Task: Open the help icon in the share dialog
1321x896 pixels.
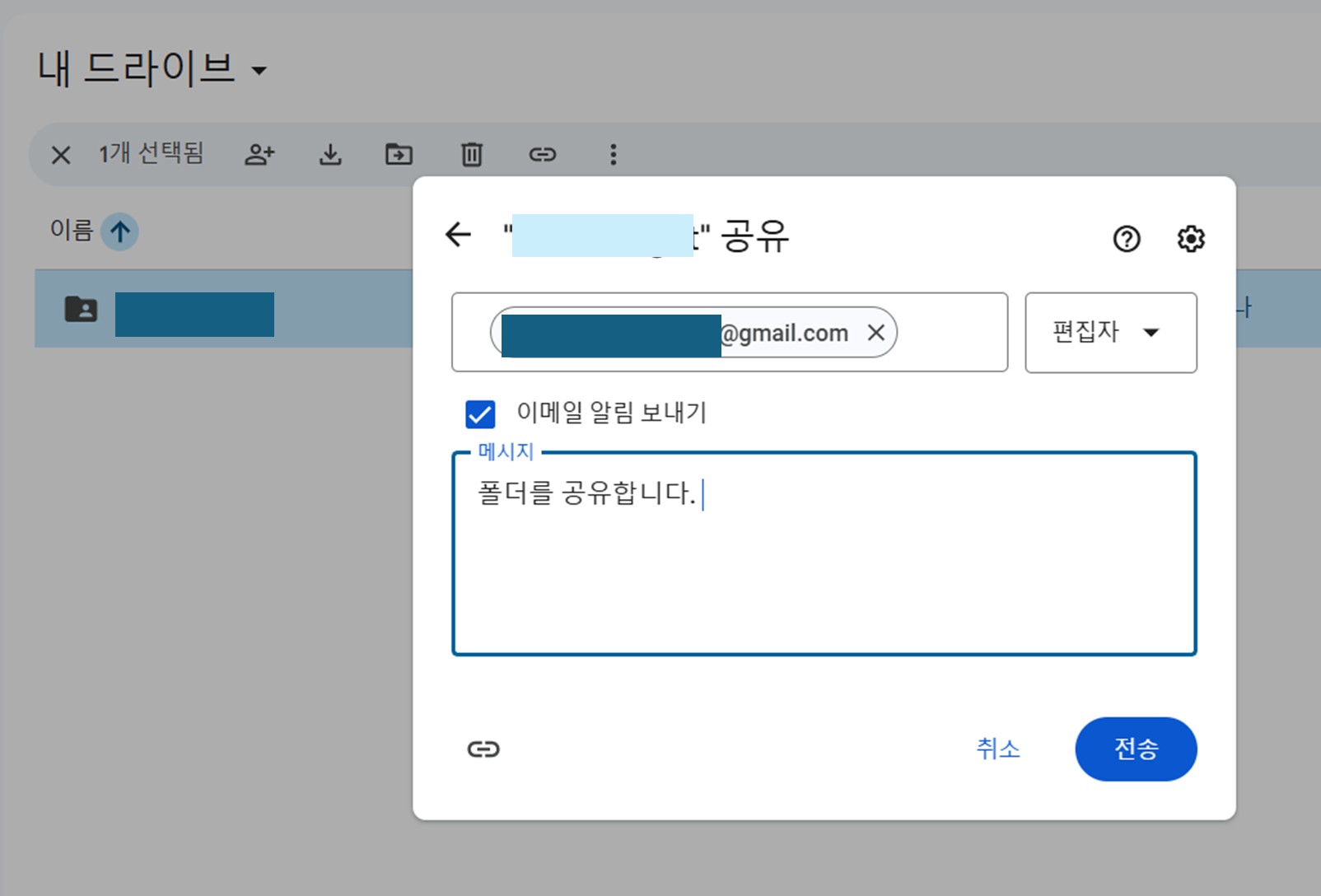Action: point(1126,239)
